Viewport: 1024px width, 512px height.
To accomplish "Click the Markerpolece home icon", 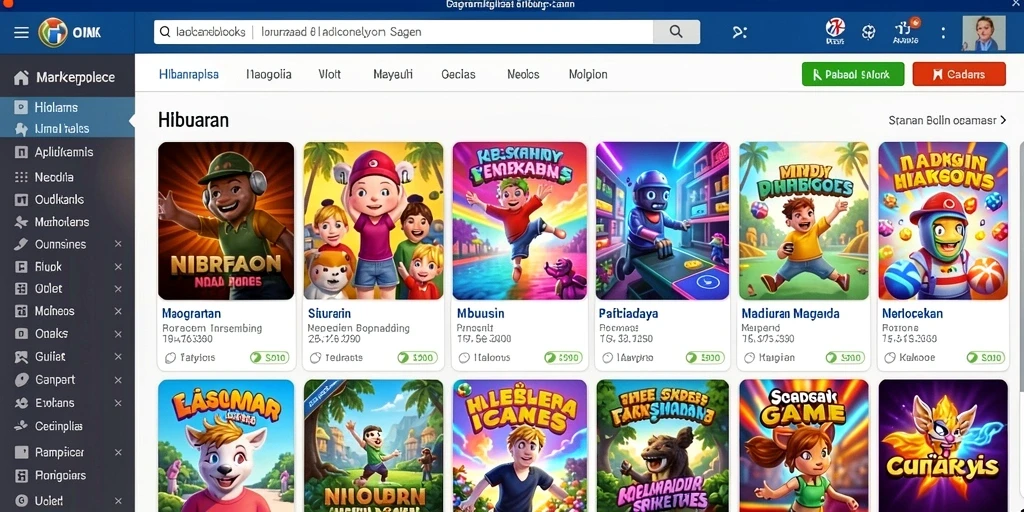I will tap(22, 78).
